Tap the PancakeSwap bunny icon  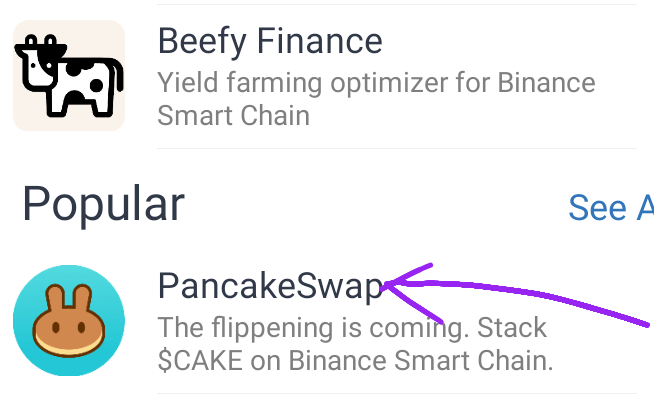click(69, 320)
